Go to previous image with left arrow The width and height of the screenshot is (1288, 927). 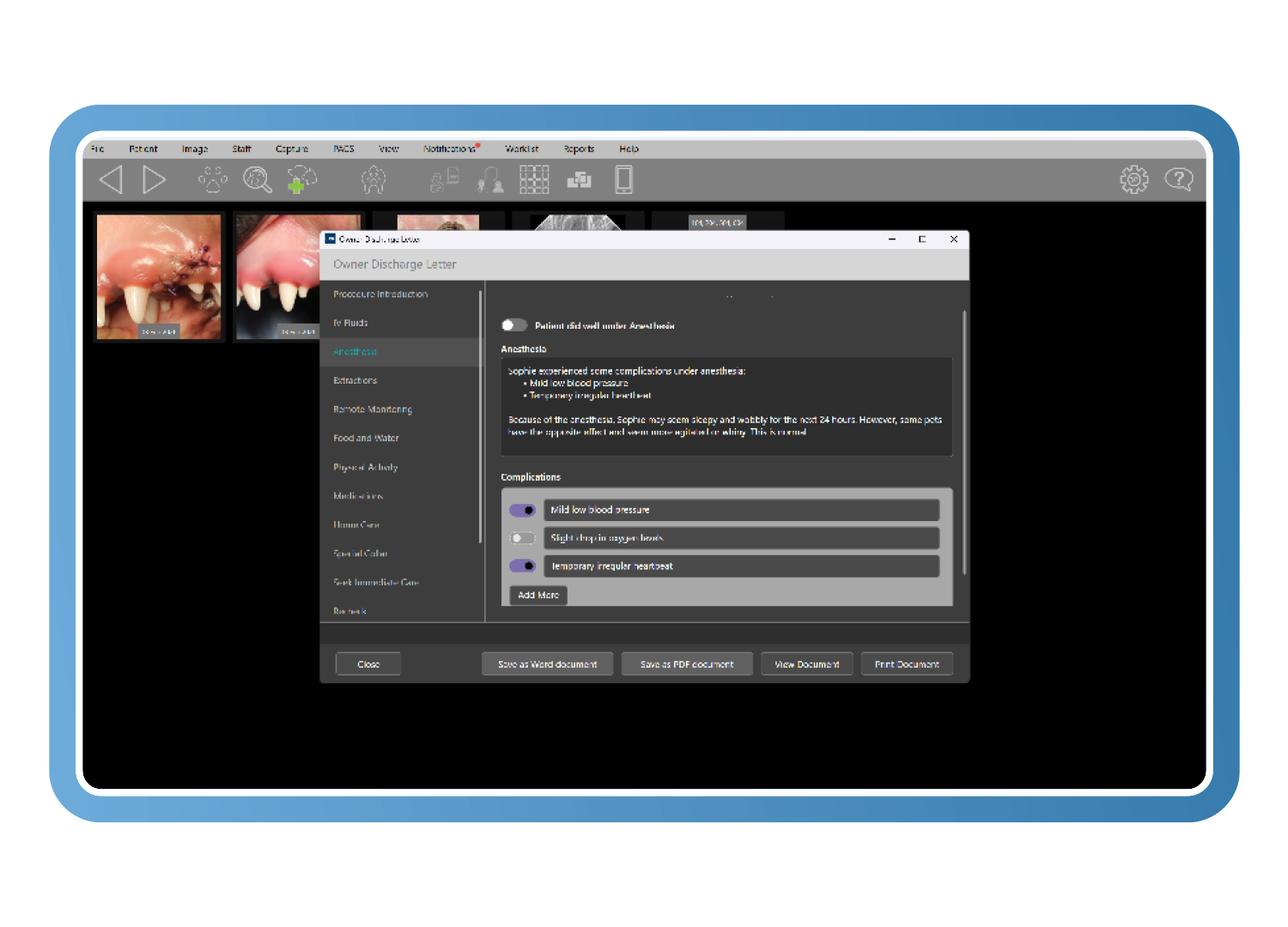coord(111,179)
